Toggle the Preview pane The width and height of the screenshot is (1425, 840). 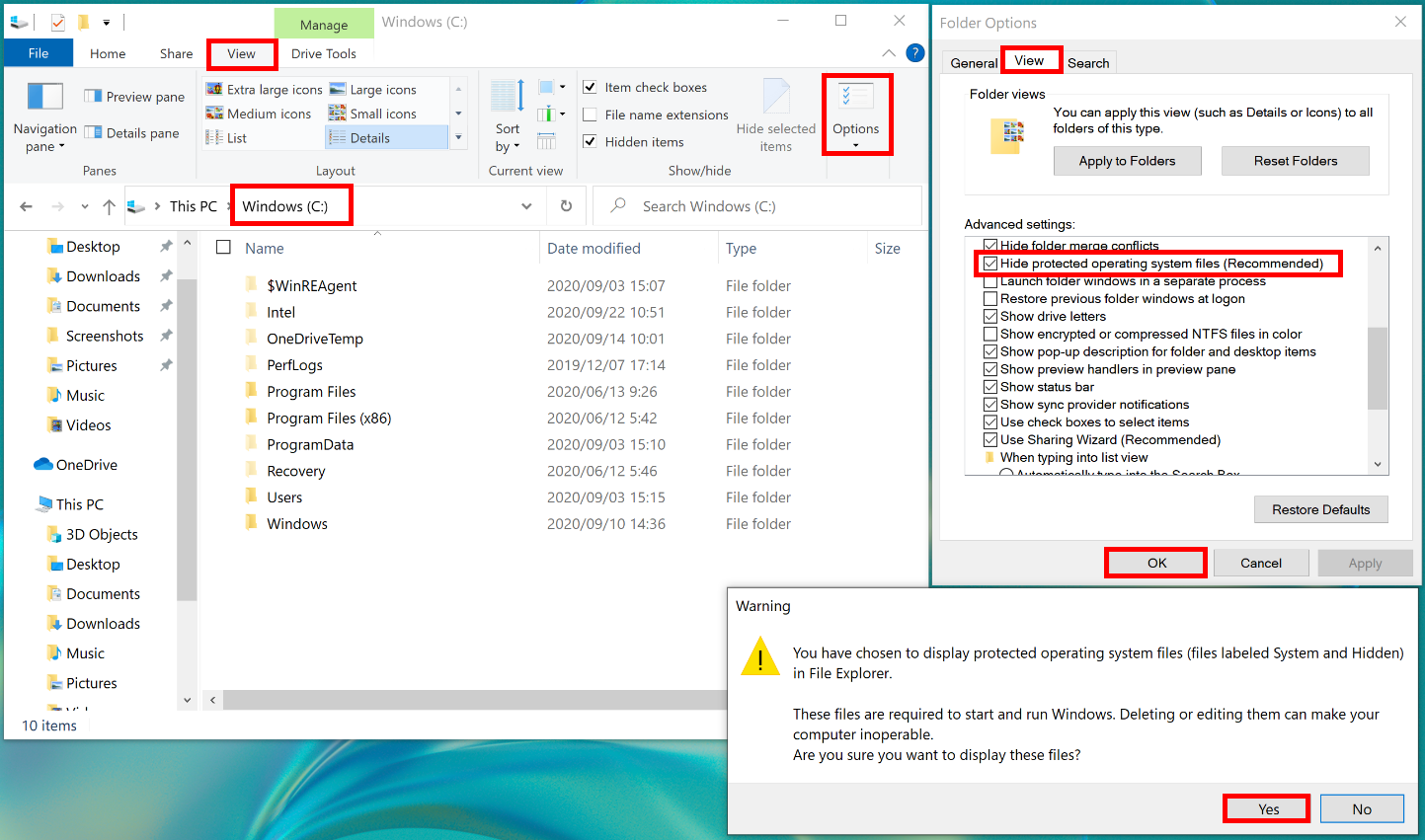(133, 96)
